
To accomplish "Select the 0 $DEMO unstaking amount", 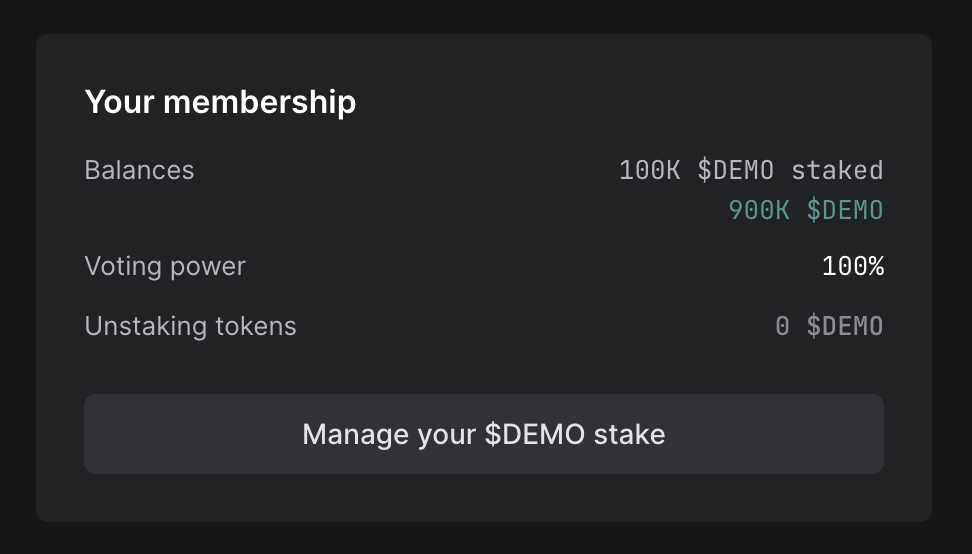I will (829, 326).
